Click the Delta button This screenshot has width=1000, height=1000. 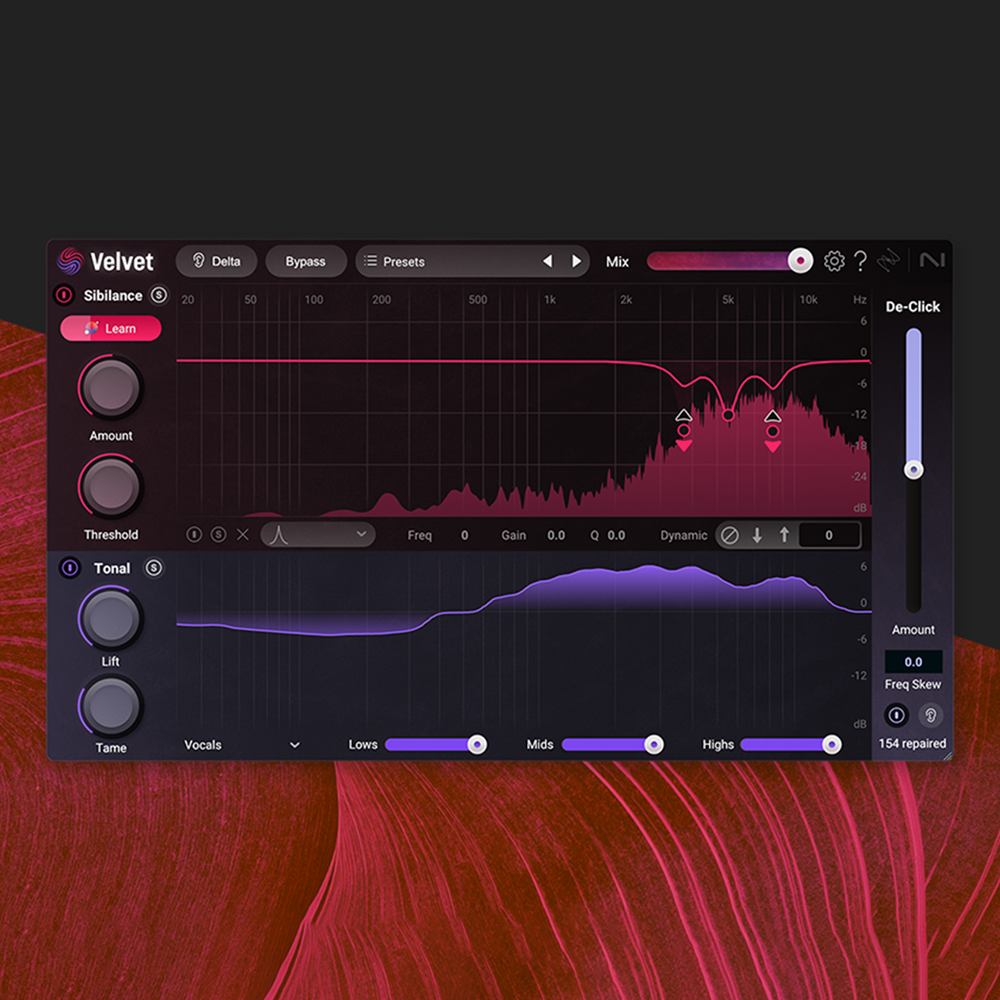click(x=216, y=261)
